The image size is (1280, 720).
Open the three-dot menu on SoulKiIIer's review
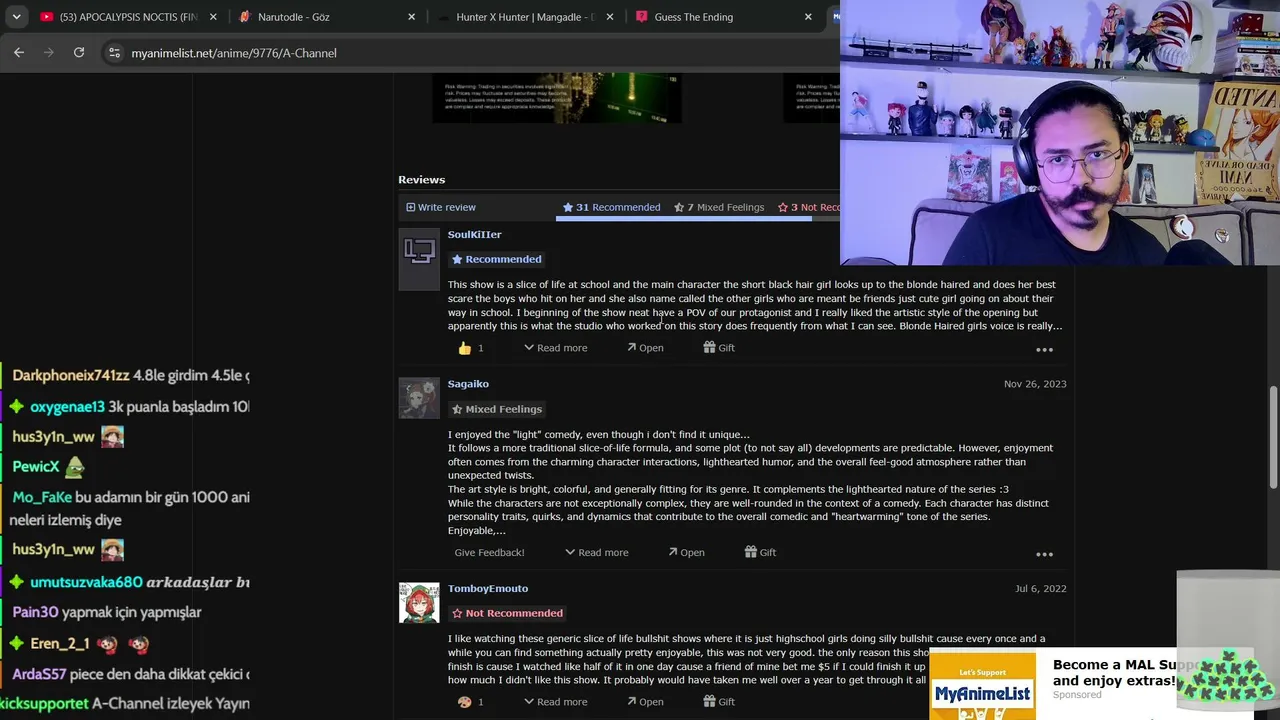tap(1044, 349)
